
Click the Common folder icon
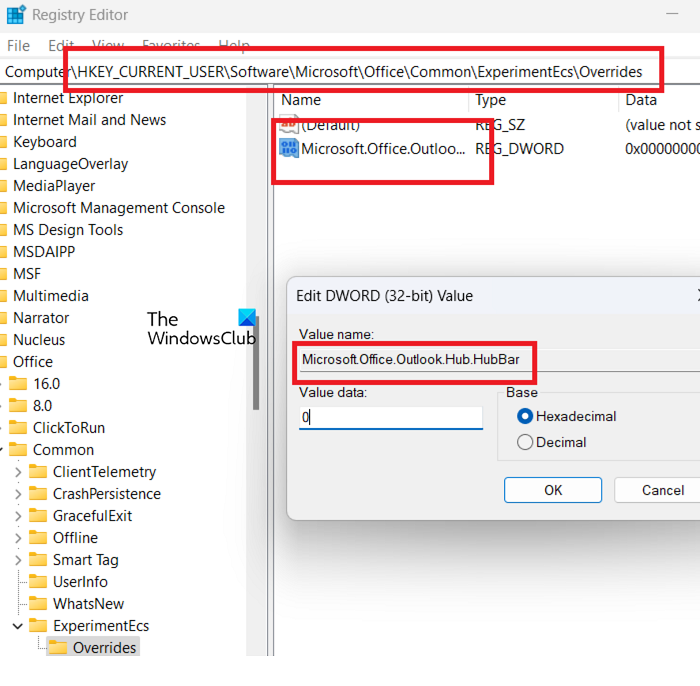[18, 449]
